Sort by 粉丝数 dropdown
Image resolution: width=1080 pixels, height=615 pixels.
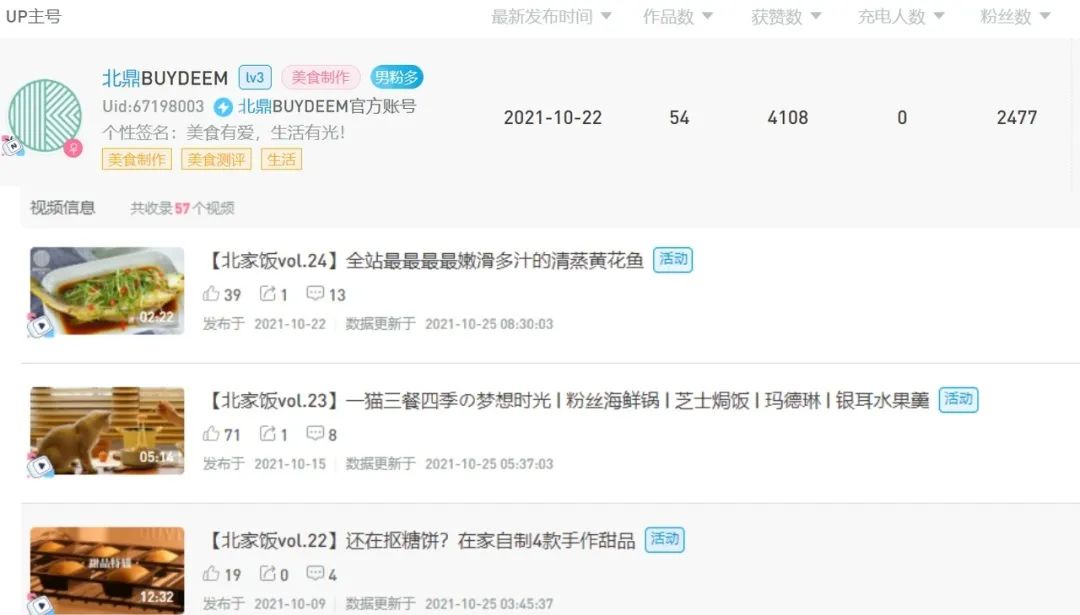(x=1015, y=16)
